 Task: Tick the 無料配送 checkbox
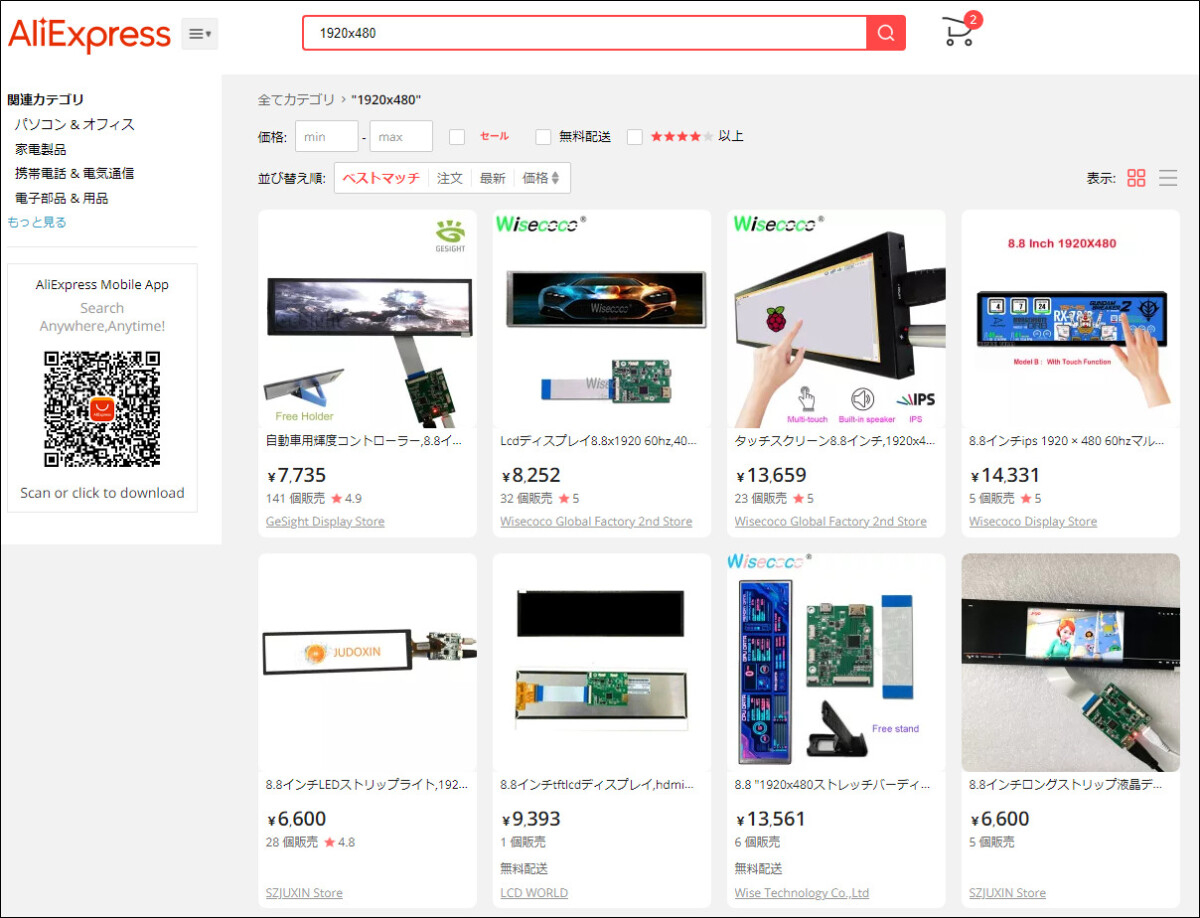[x=543, y=137]
